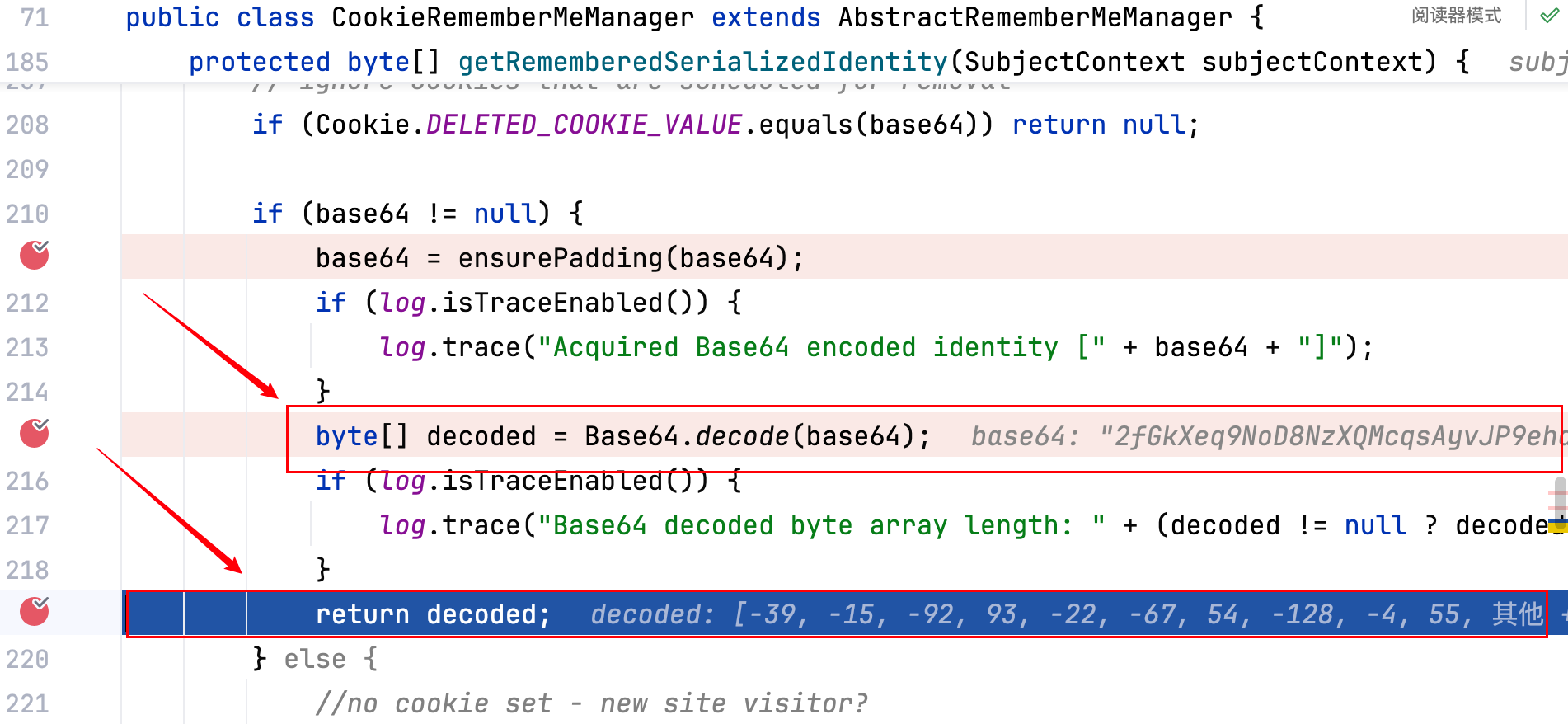Expand the remaining decoded array values via 其他

point(1517,614)
